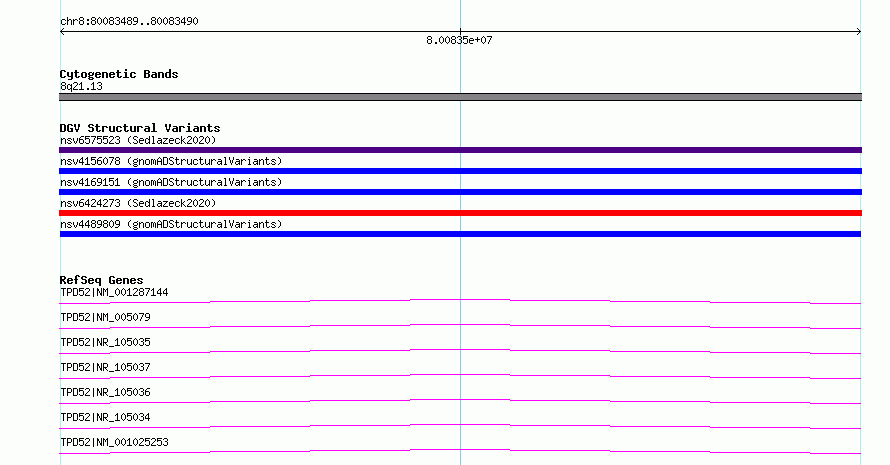Click the magenta intron line under NM_005079

tap(460, 326)
